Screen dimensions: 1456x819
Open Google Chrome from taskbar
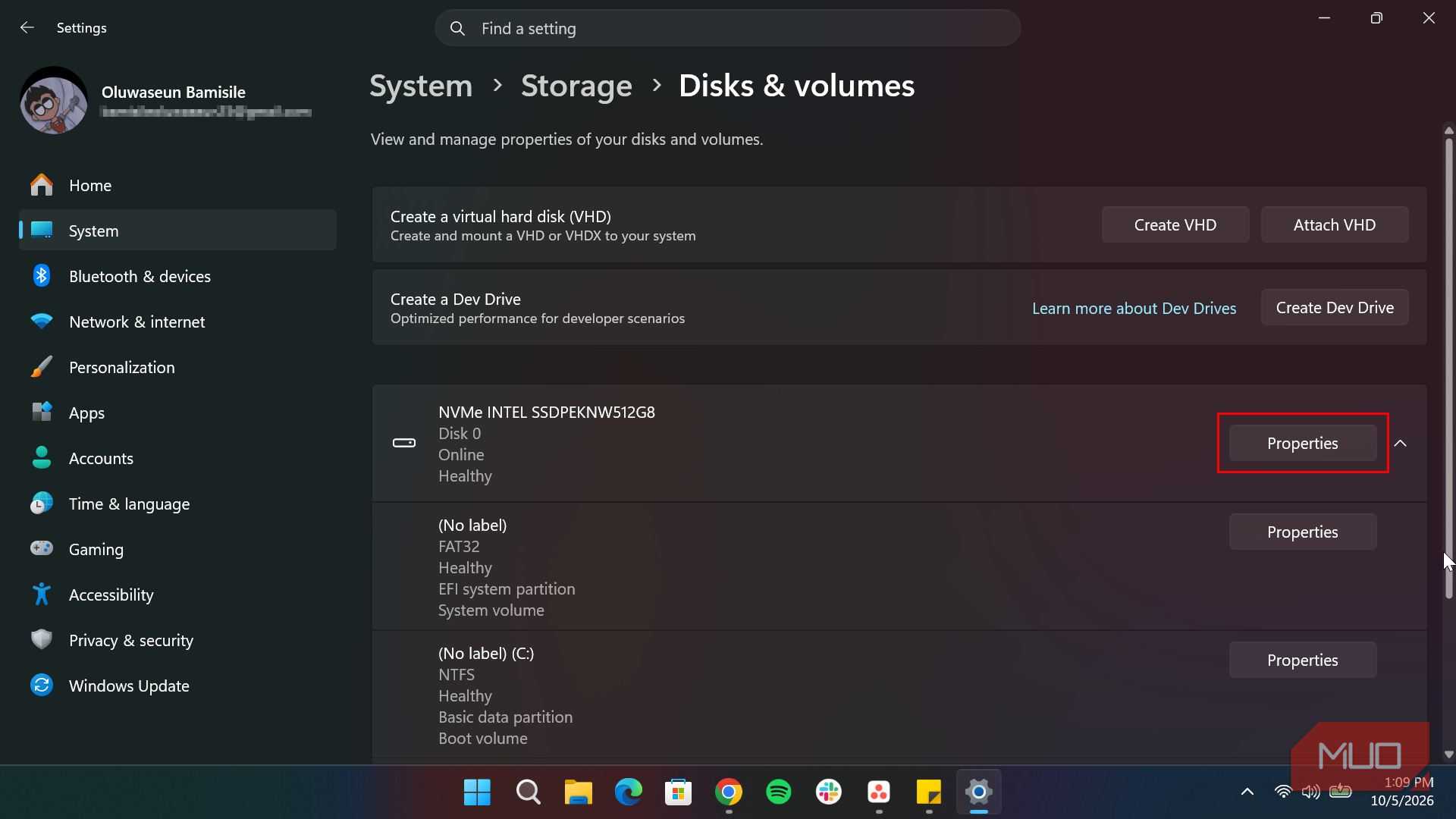click(x=728, y=792)
